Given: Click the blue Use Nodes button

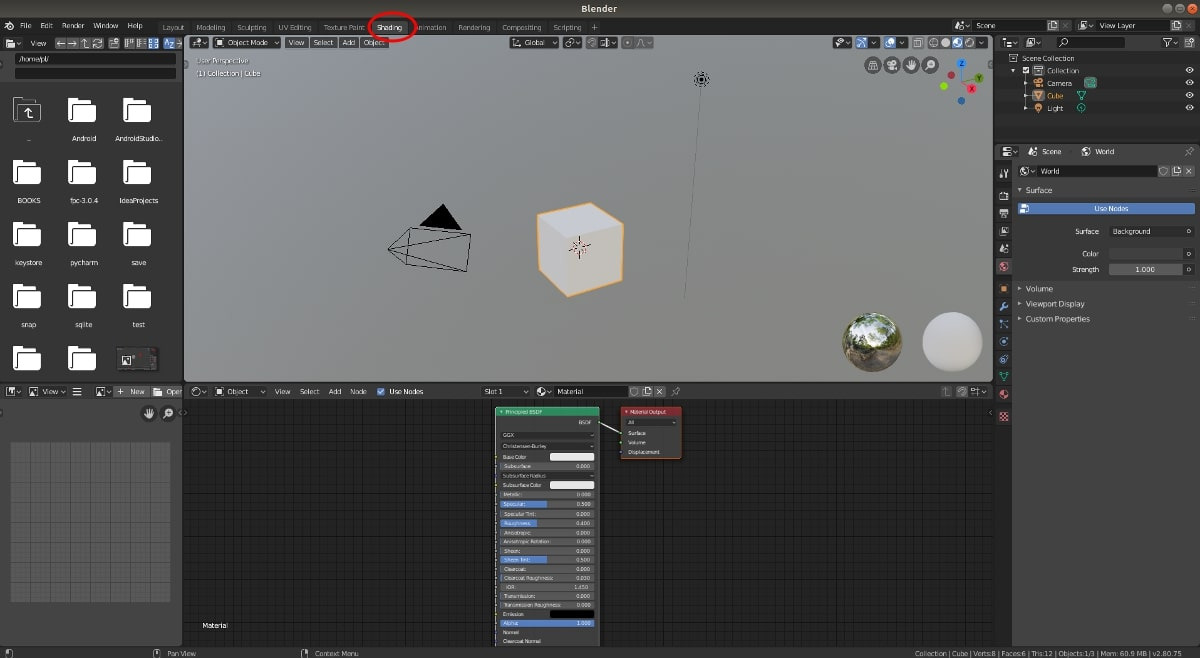Looking at the screenshot, I should coord(1106,209).
